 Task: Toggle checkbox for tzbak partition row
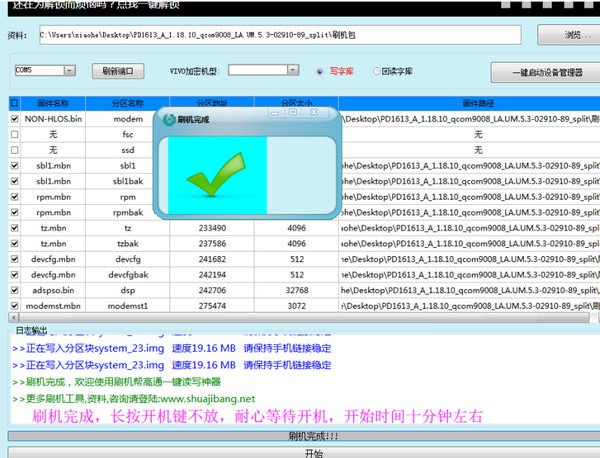coord(15,243)
